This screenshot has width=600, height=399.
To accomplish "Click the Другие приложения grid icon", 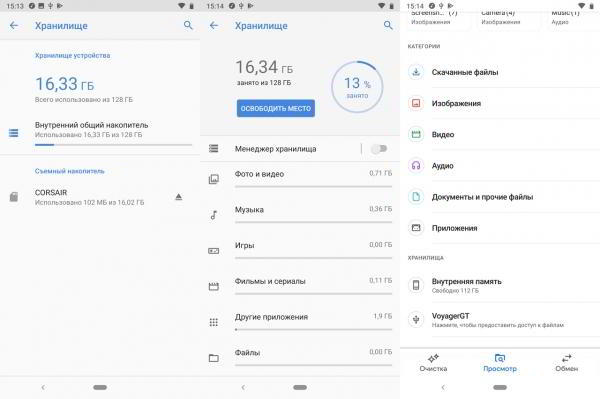I will tap(214, 322).
